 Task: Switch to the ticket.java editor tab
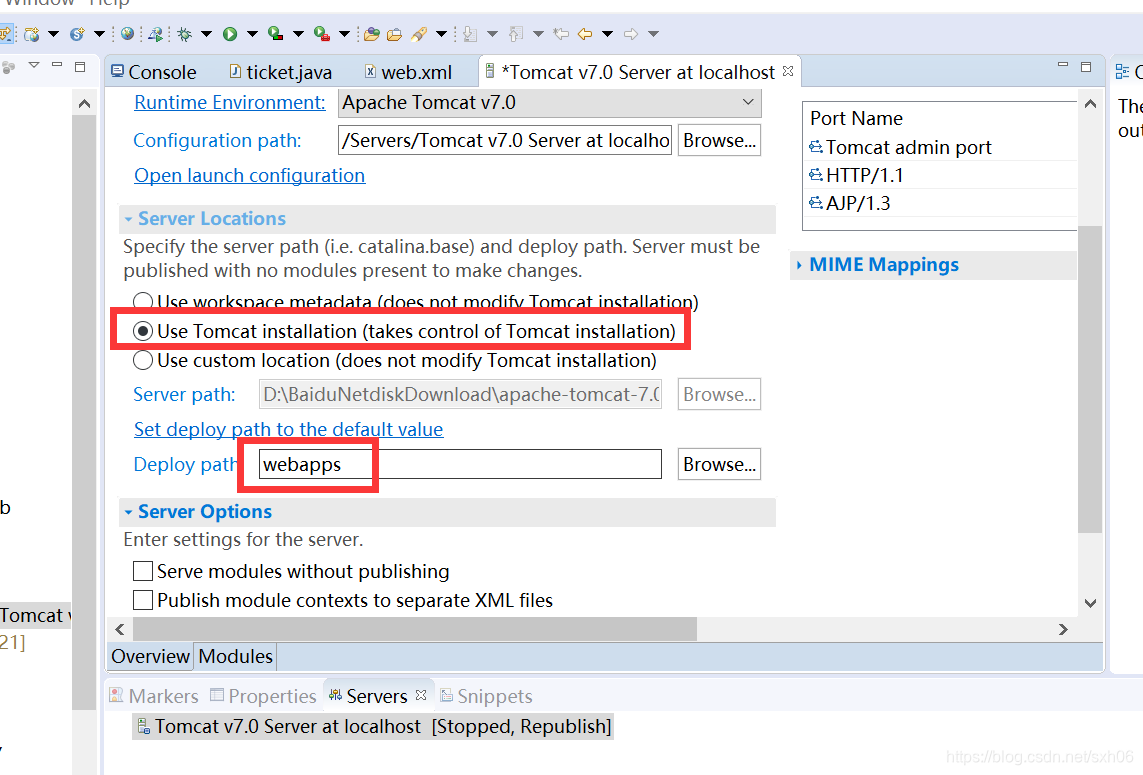click(x=281, y=72)
